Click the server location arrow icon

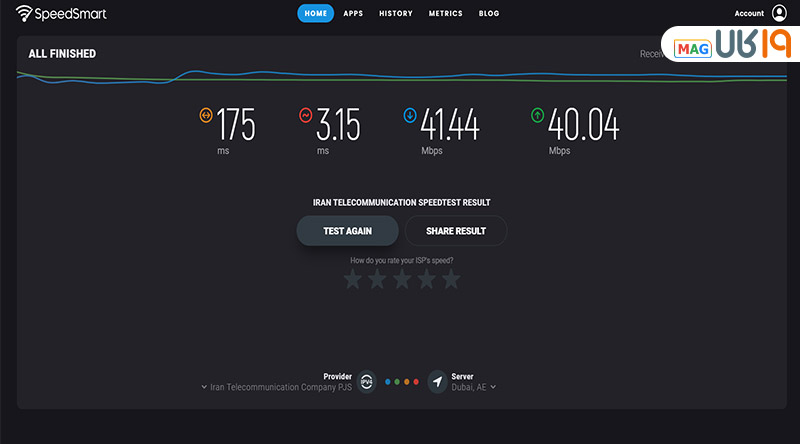tap(437, 381)
